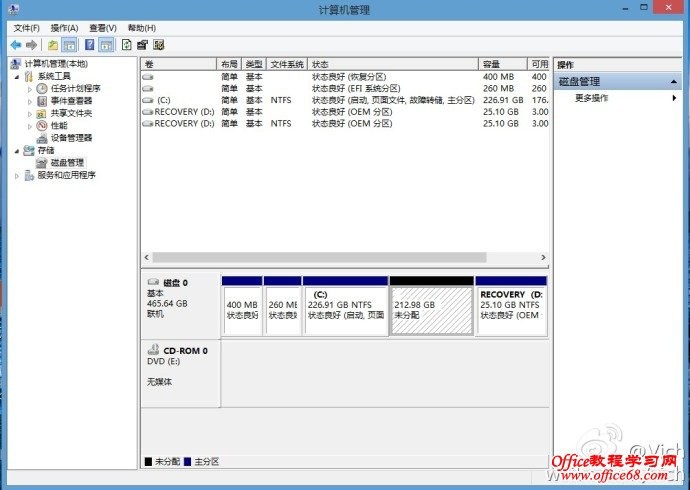Click the scroll right arrow in volume list
Viewport: 690px width, 490px height.
[543, 257]
